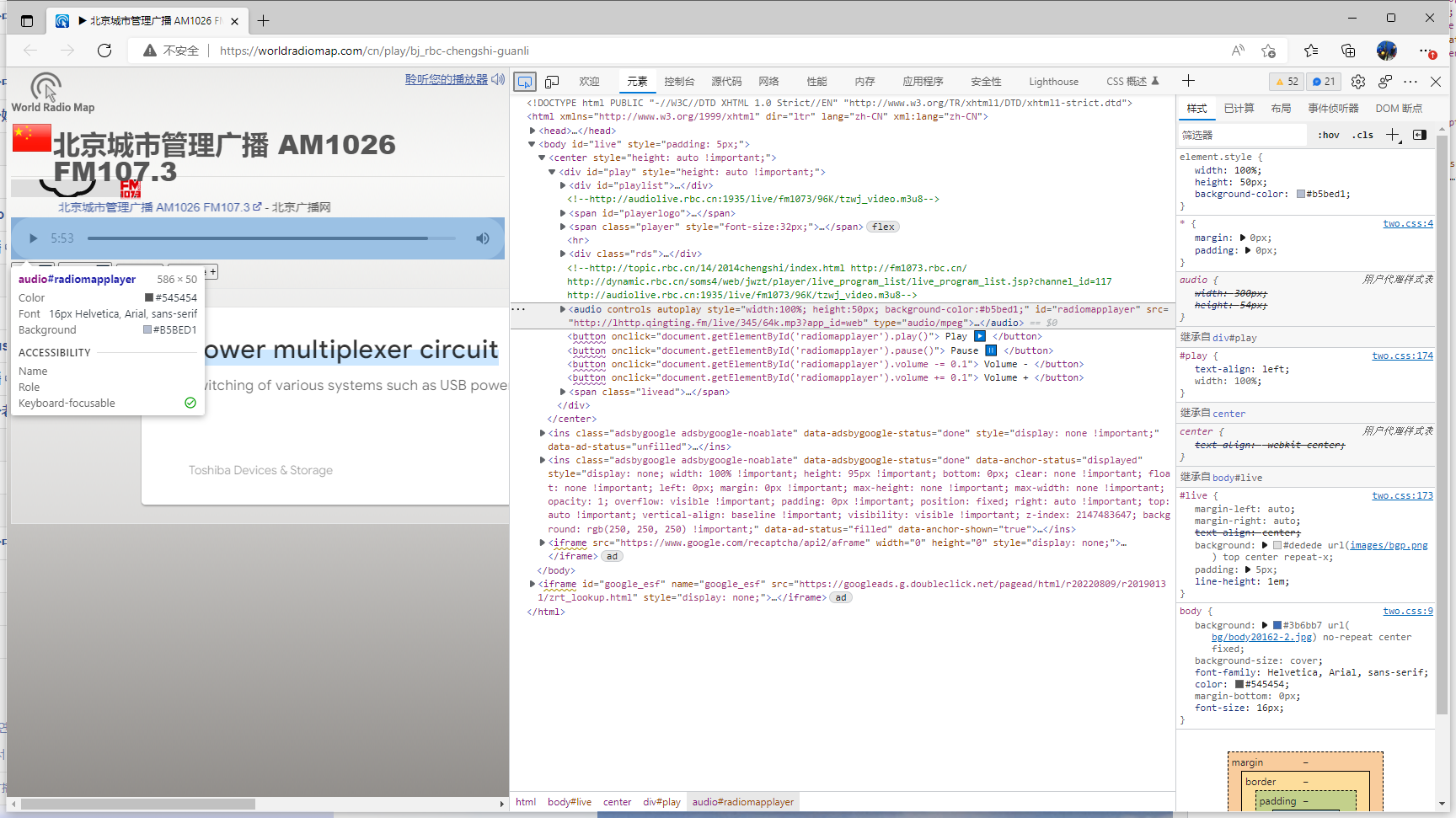This screenshot has height=818, width=1456.
Task: Click the #b5bed1 background color swatch
Action: tap(1301, 194)
